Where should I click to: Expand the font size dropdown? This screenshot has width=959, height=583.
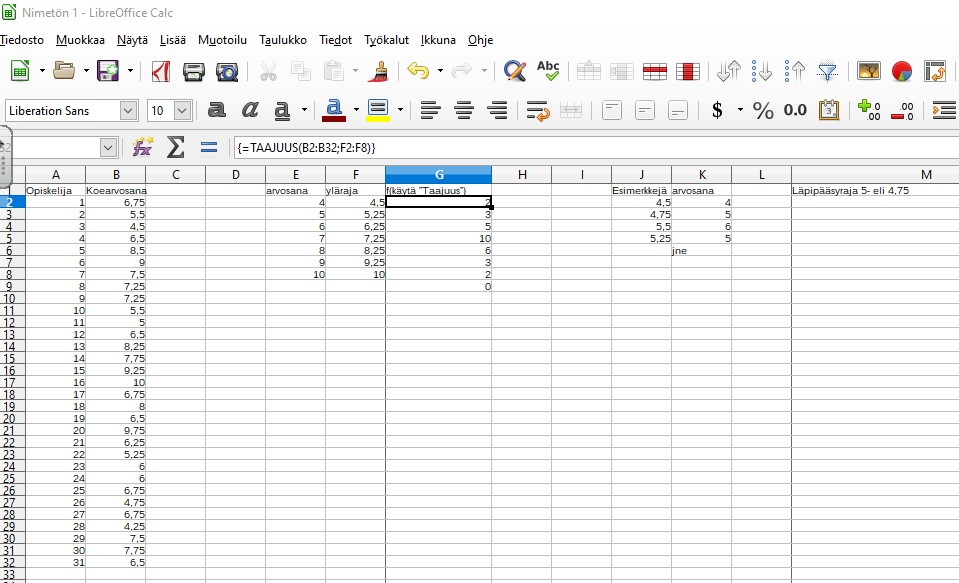coord(182,110)
